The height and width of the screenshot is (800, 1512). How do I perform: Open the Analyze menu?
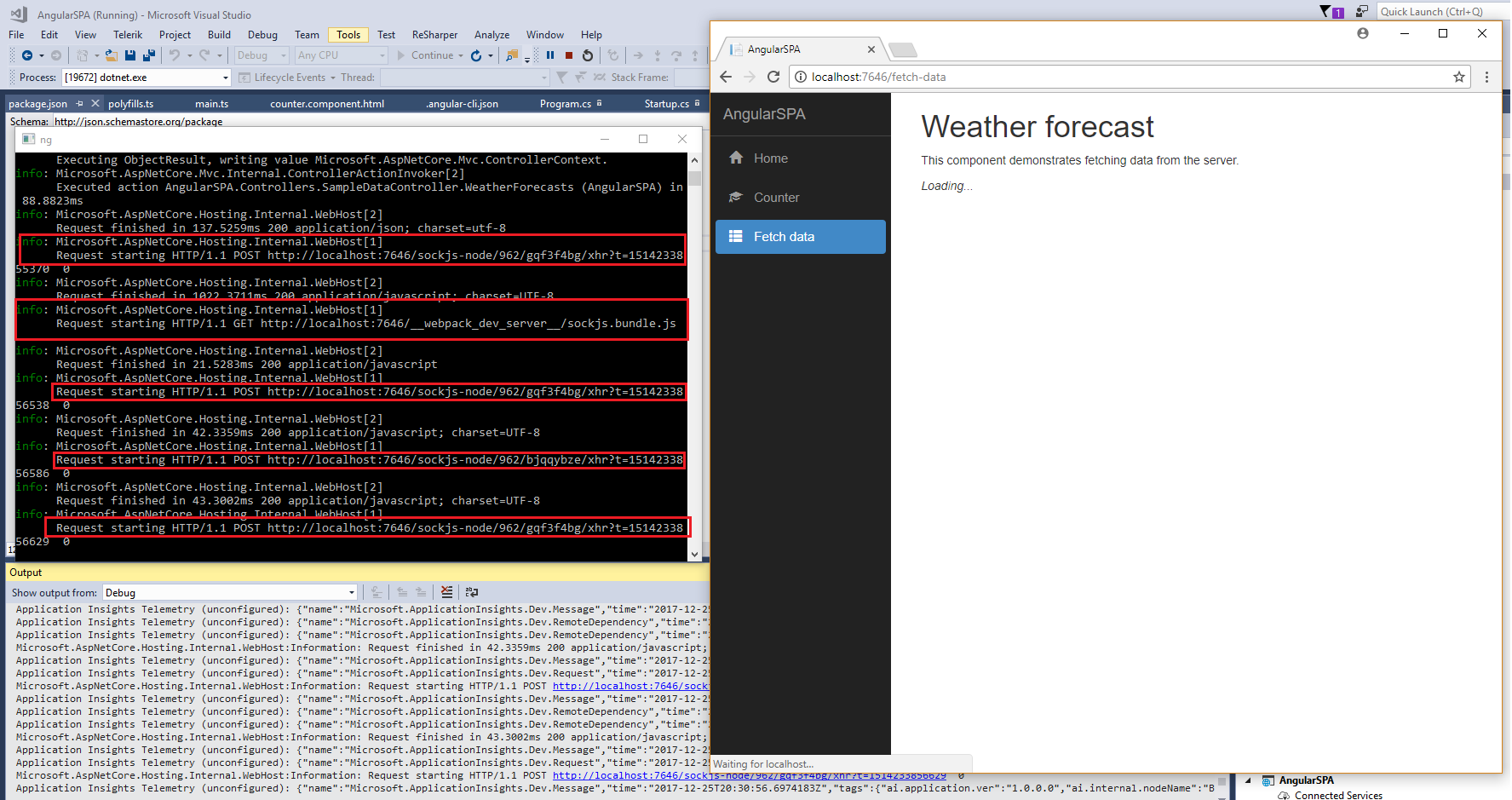pyautogui.click(x=492, y=35)
